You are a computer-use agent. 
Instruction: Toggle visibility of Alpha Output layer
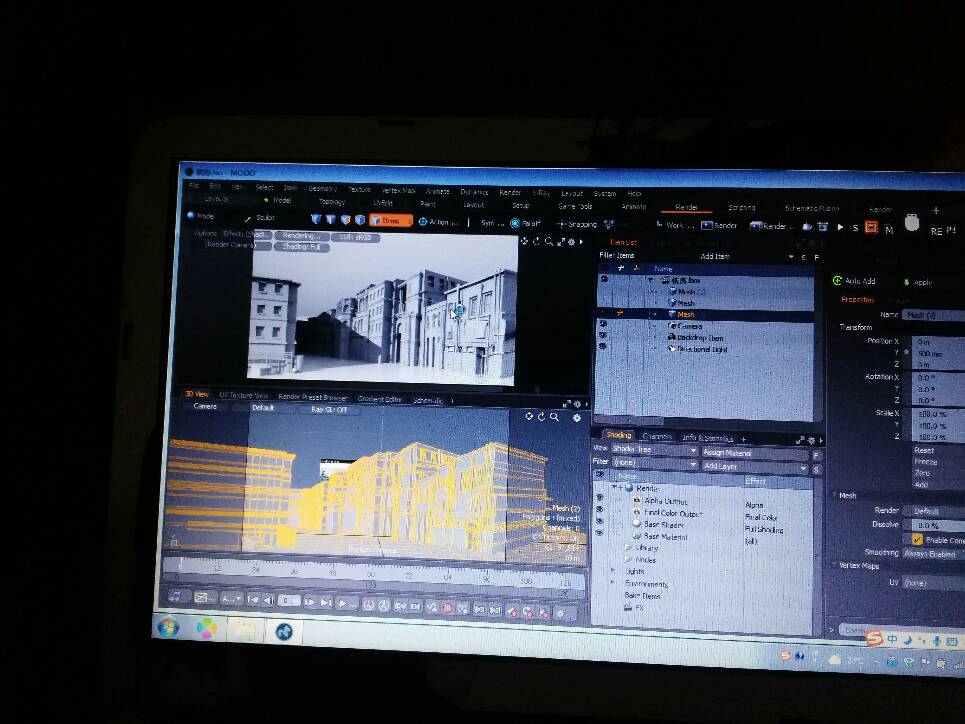tap(599, 498)
